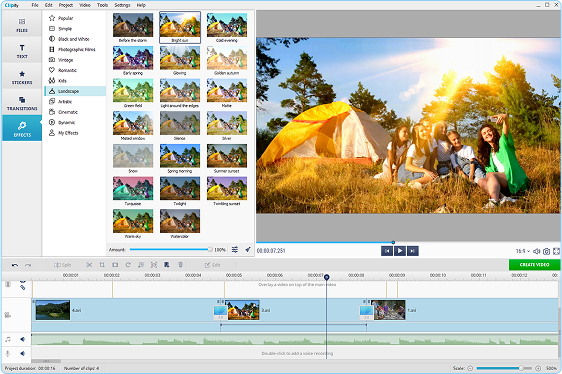
Task: Open the File menu
Action: pyautogui.click(x=35, y=5)
